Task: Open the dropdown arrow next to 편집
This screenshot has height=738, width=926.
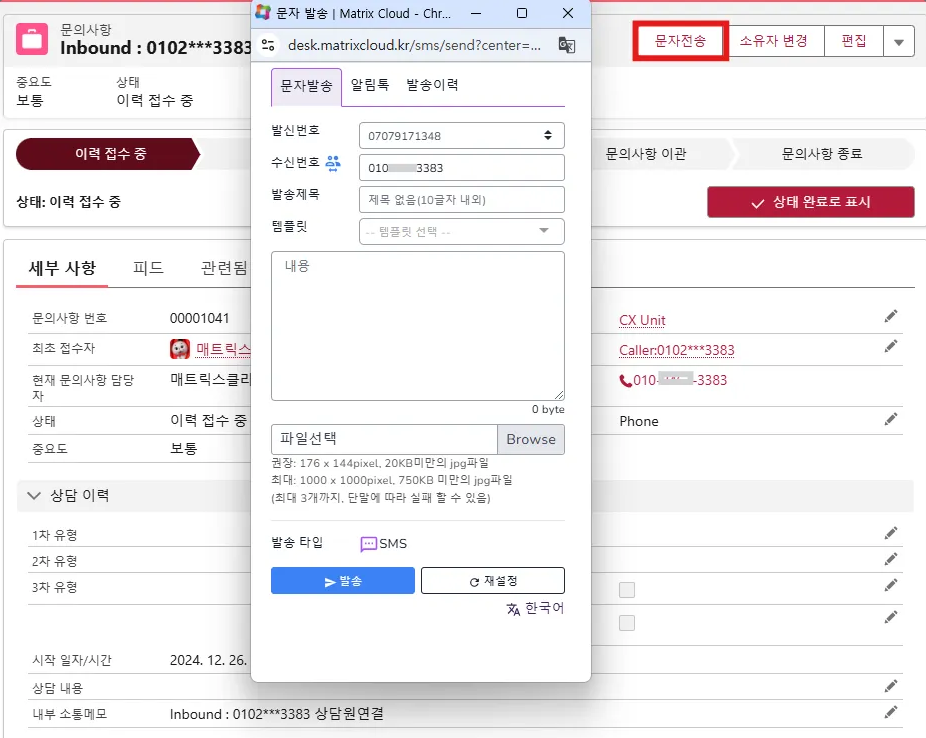Action: point(898,42)
